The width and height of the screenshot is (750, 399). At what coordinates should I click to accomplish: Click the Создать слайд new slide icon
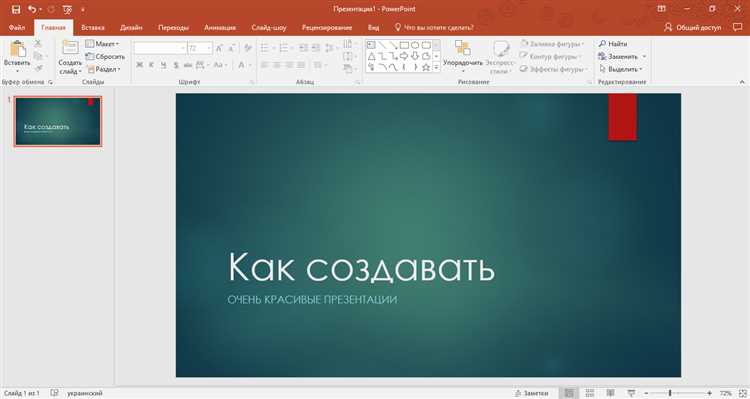[x=70, y=48]
